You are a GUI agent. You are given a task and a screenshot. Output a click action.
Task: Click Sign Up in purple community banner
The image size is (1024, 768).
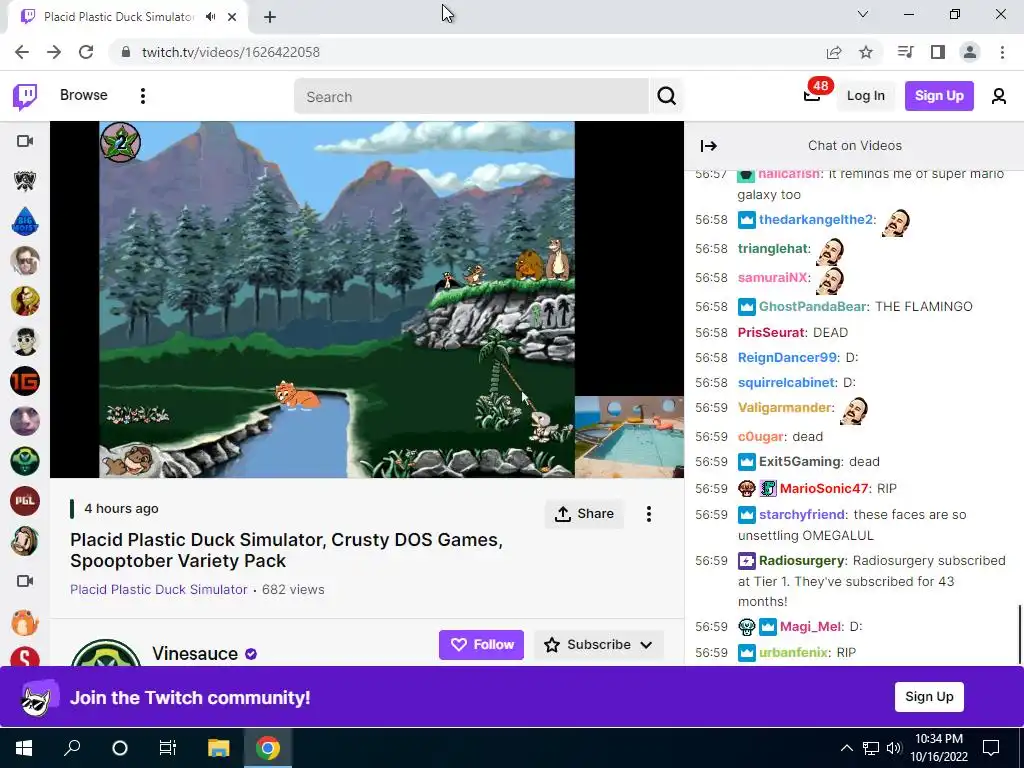pos(929,697)
